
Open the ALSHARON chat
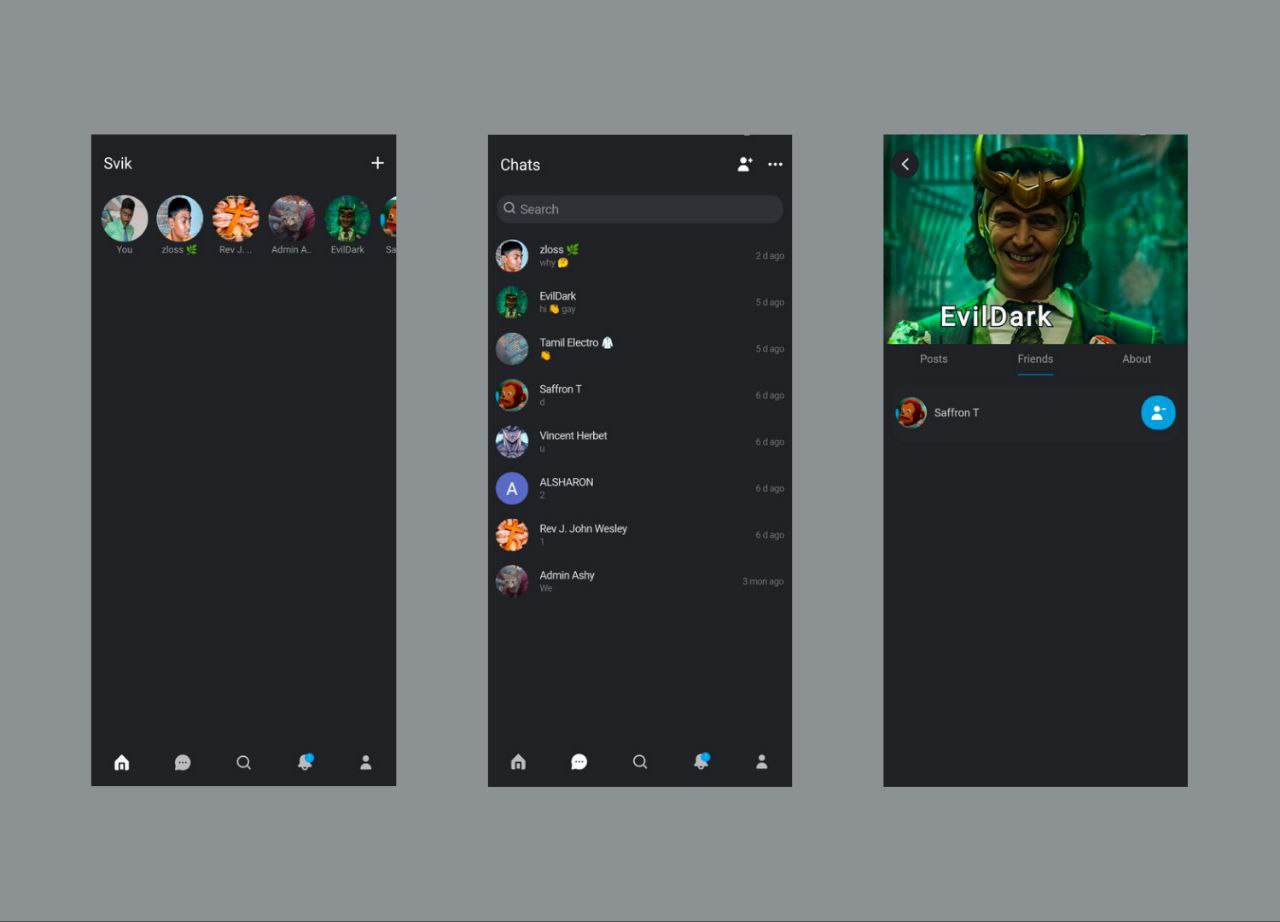coord(640,488)
